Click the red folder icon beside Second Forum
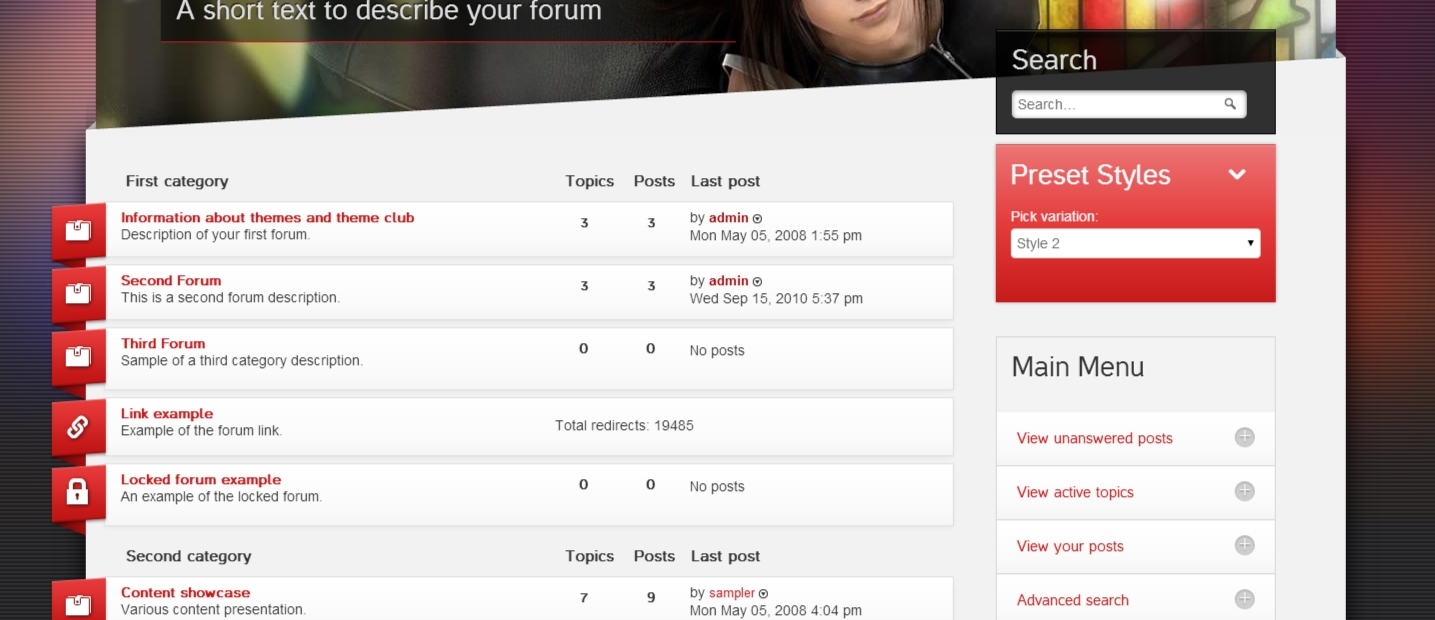This screenshot has height=620, width=1435. click(78, 293)
